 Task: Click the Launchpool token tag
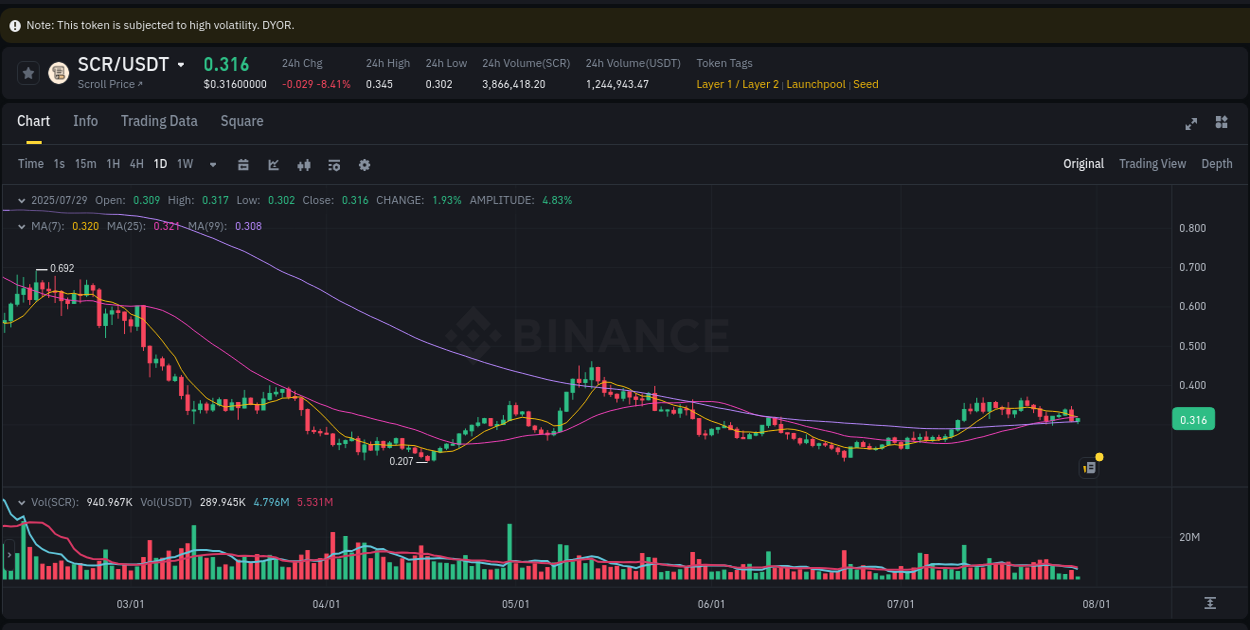(816, 84)
